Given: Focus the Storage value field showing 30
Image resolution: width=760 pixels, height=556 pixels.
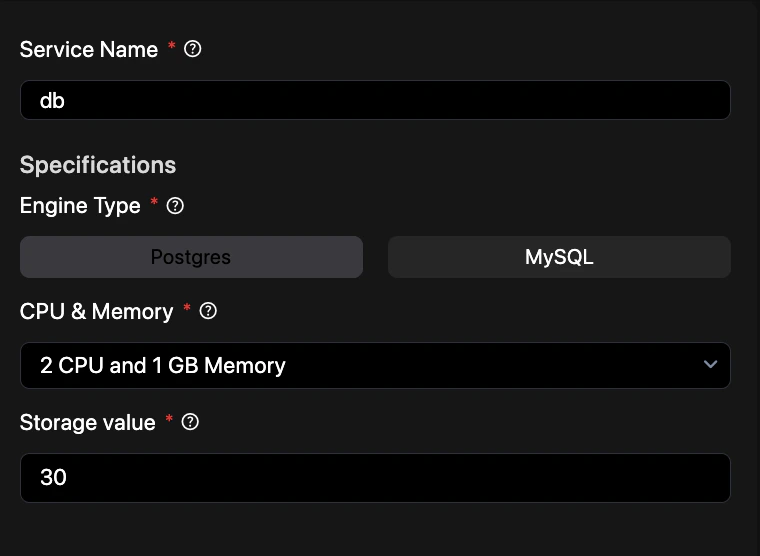Looking at the screenshot, I should coord(375,478).
